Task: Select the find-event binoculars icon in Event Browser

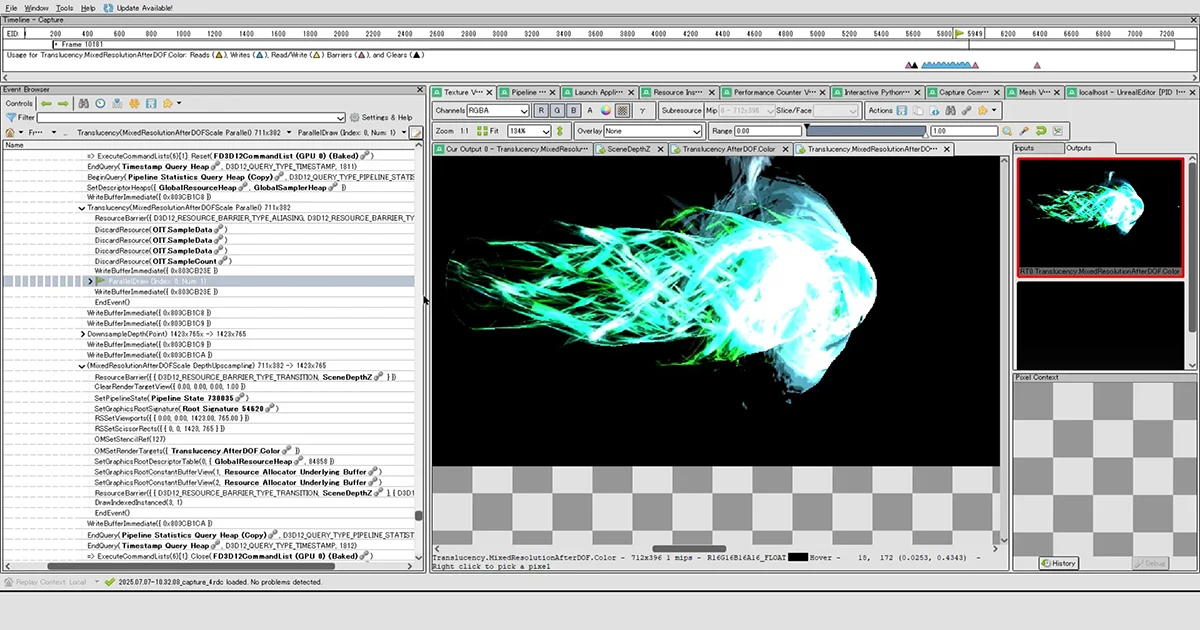Action: pos(84,103)
